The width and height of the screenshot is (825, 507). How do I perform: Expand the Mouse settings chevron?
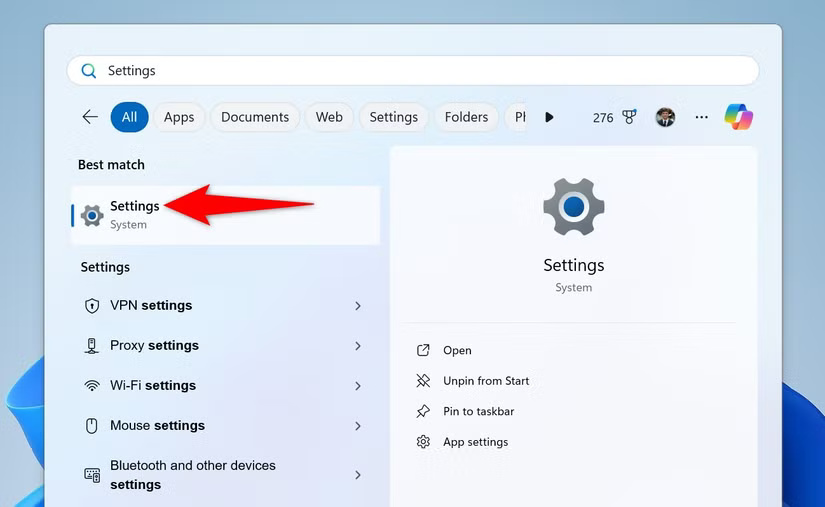pyautogui.click(x=358, y=426)
